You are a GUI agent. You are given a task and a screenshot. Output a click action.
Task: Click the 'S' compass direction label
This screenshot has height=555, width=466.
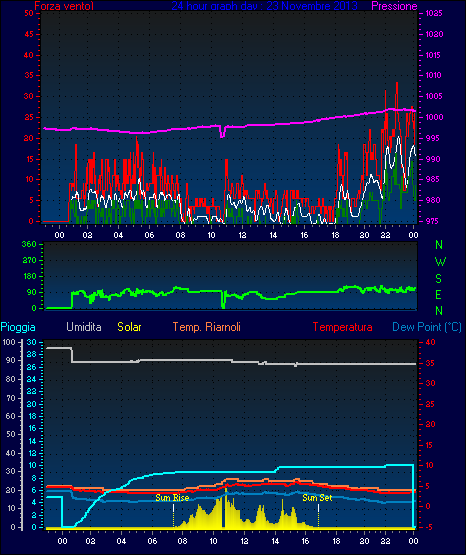(438, 279)
